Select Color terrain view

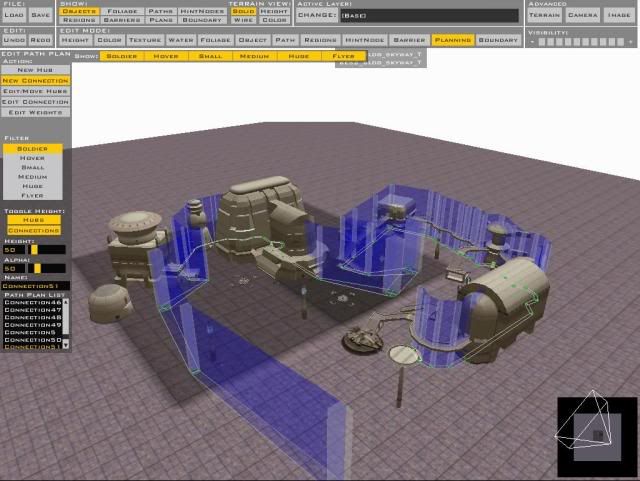(x=274, y=20)
